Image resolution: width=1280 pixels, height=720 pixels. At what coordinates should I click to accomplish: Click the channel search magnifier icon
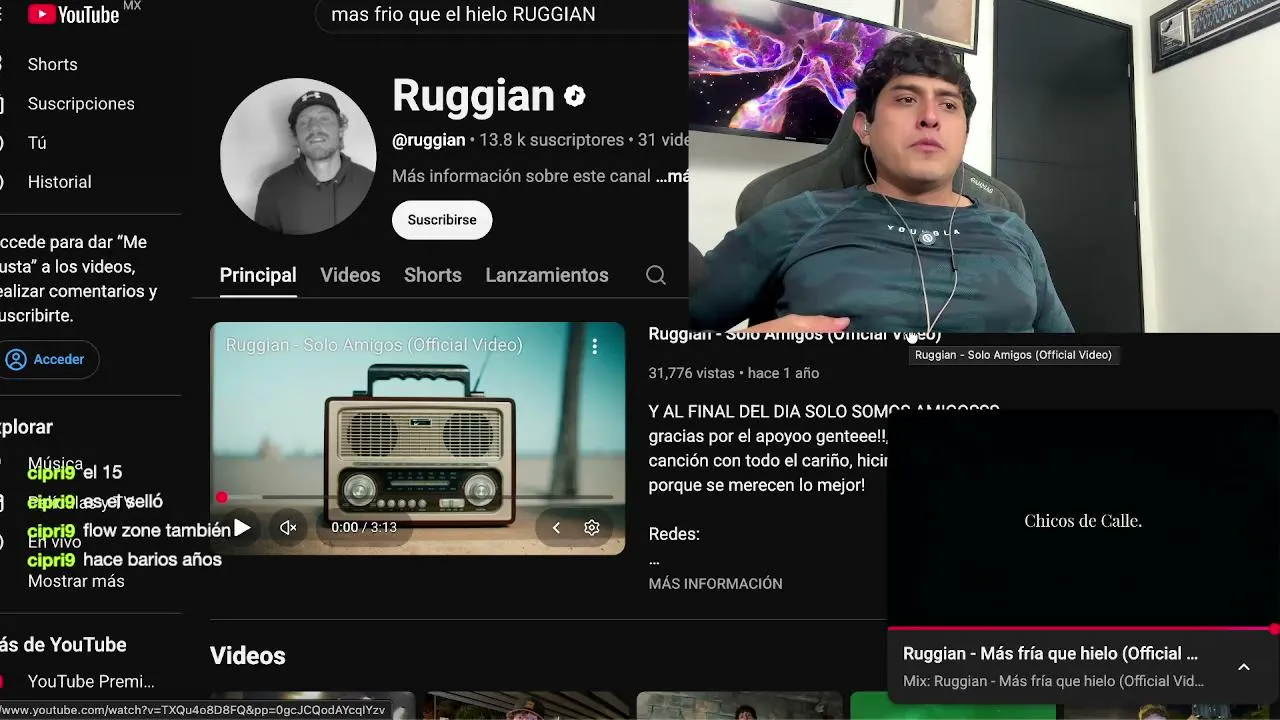656,275
